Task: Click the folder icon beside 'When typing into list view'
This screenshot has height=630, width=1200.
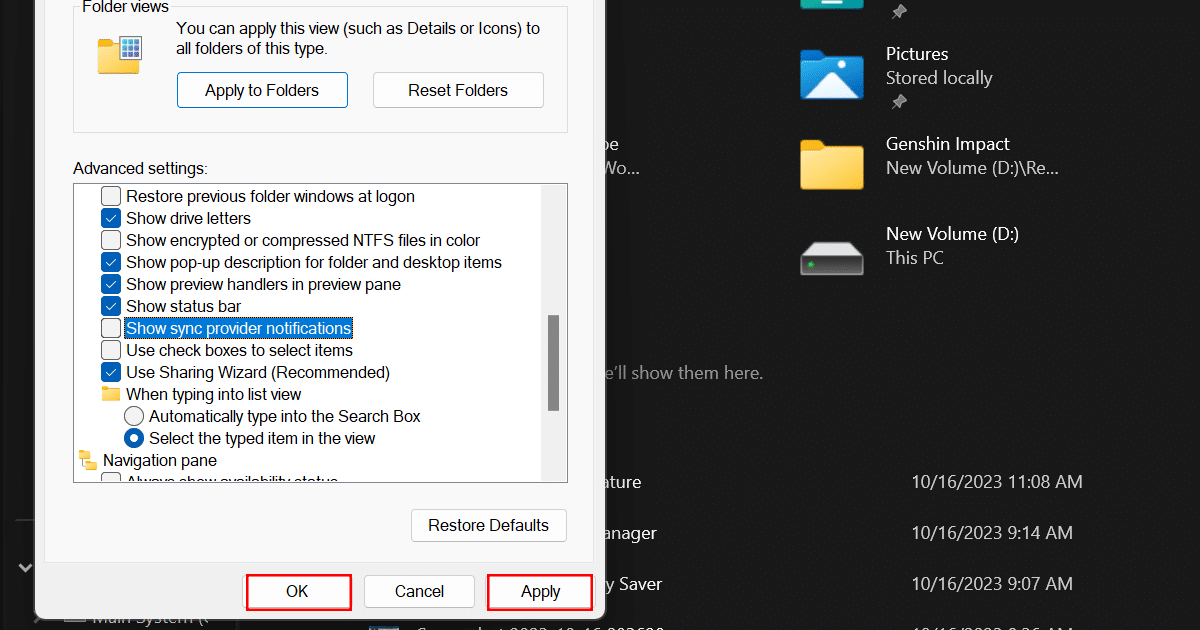Action: 111,394
